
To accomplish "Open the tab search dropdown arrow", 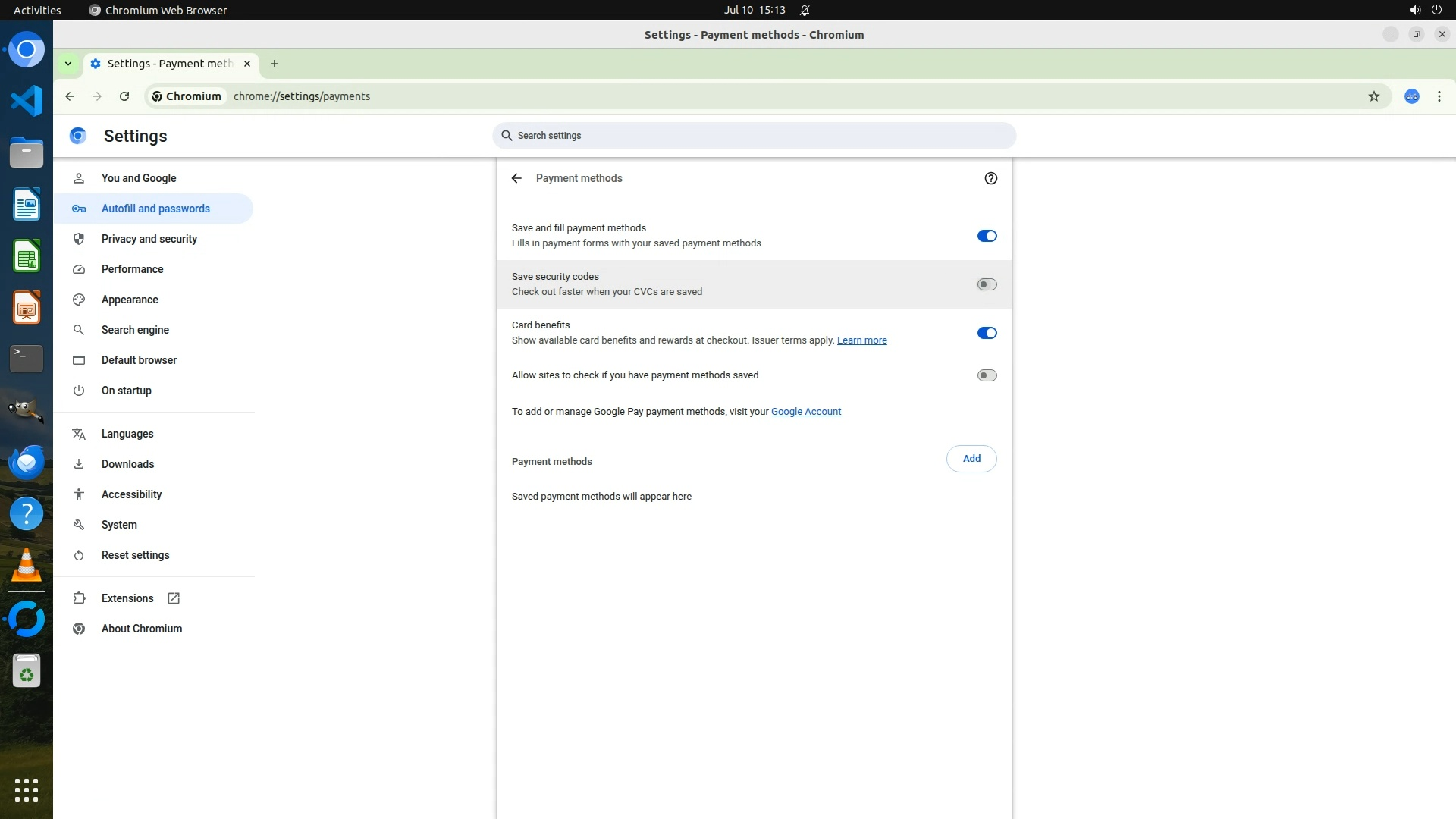I will [x=68, y=64].
